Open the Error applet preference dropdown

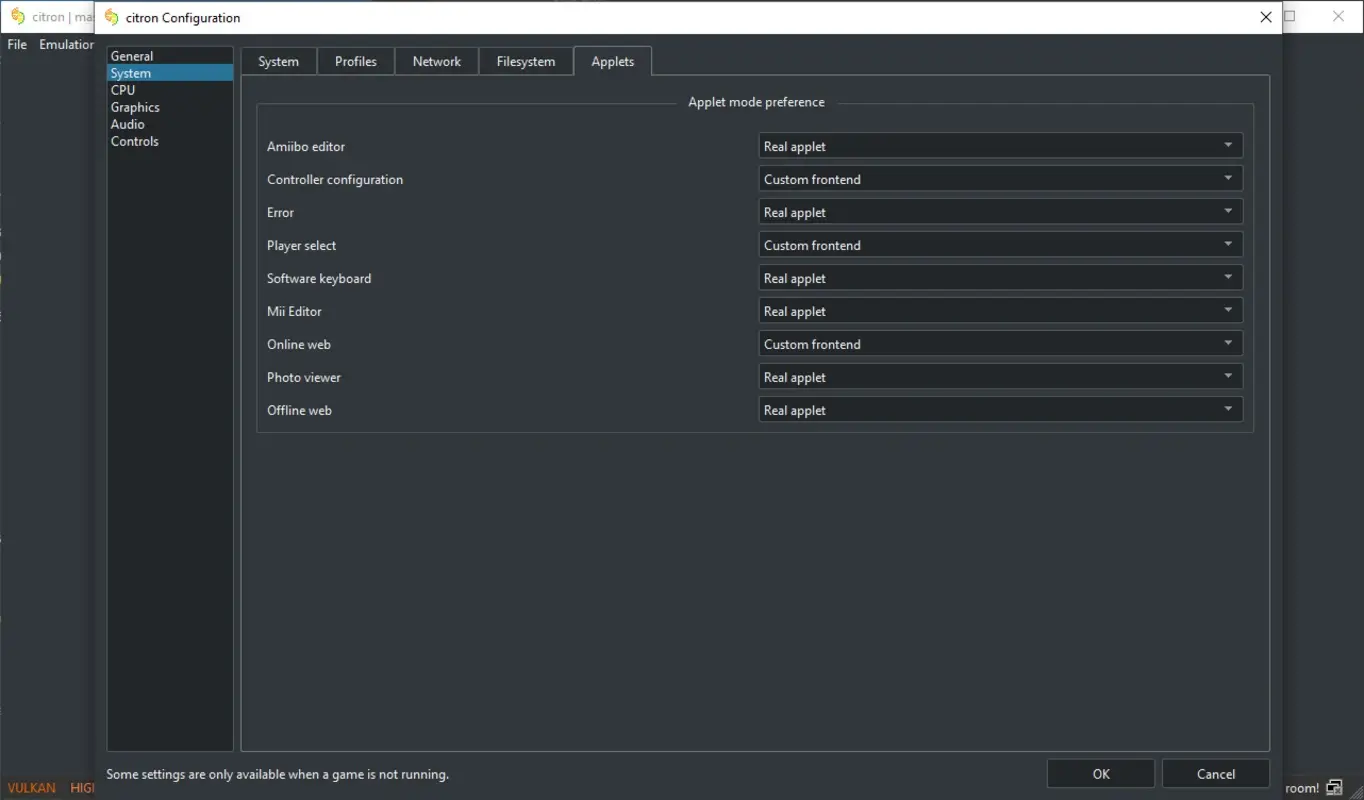1000,211
